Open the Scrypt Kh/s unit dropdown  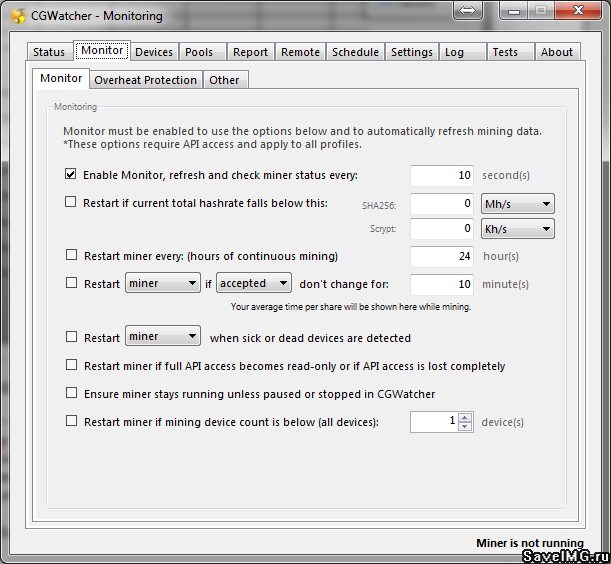[x=517, y=229]
